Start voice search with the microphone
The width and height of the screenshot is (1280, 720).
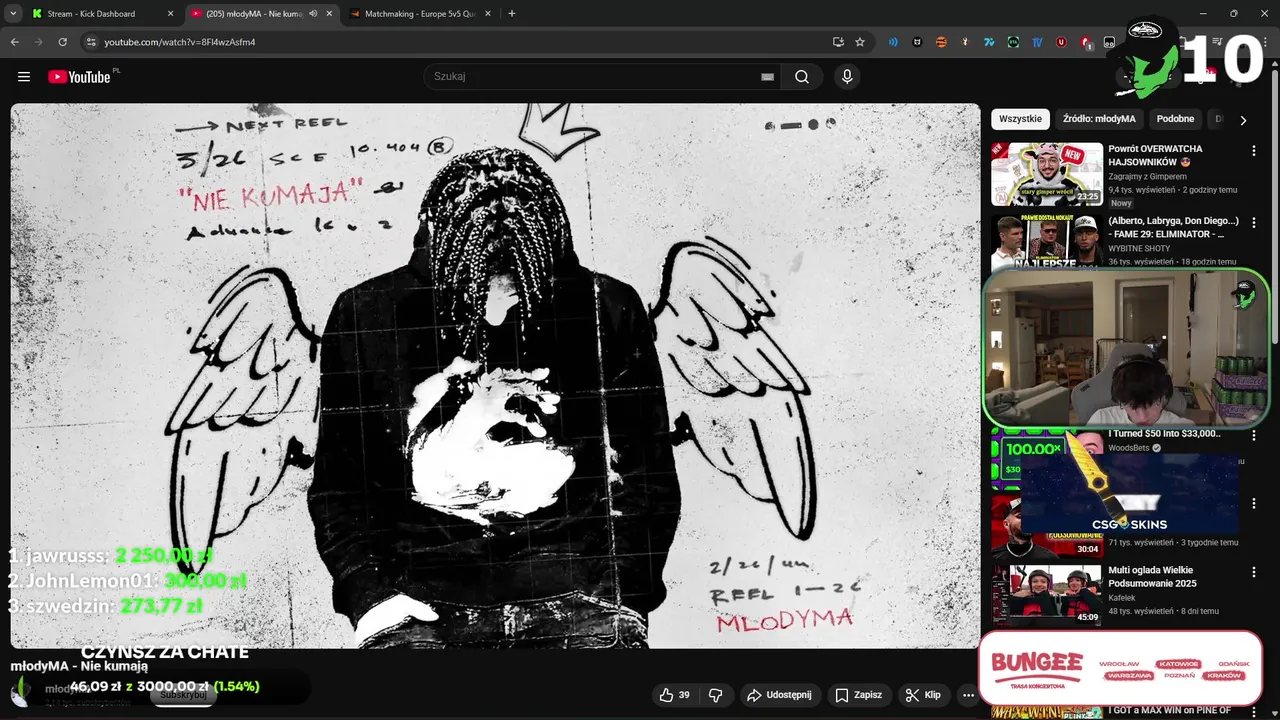click(x=847, y=77)
